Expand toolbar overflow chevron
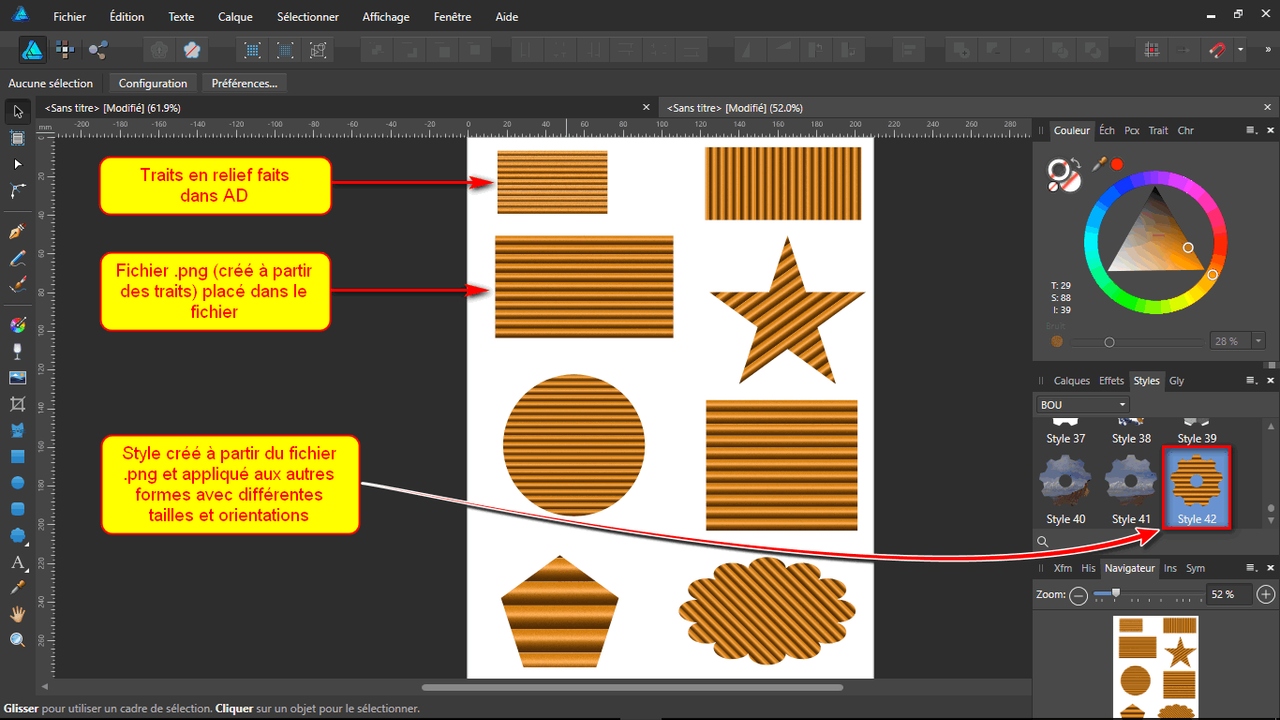This screenshot has height=720, width=1280. [x=1269, y=49]
